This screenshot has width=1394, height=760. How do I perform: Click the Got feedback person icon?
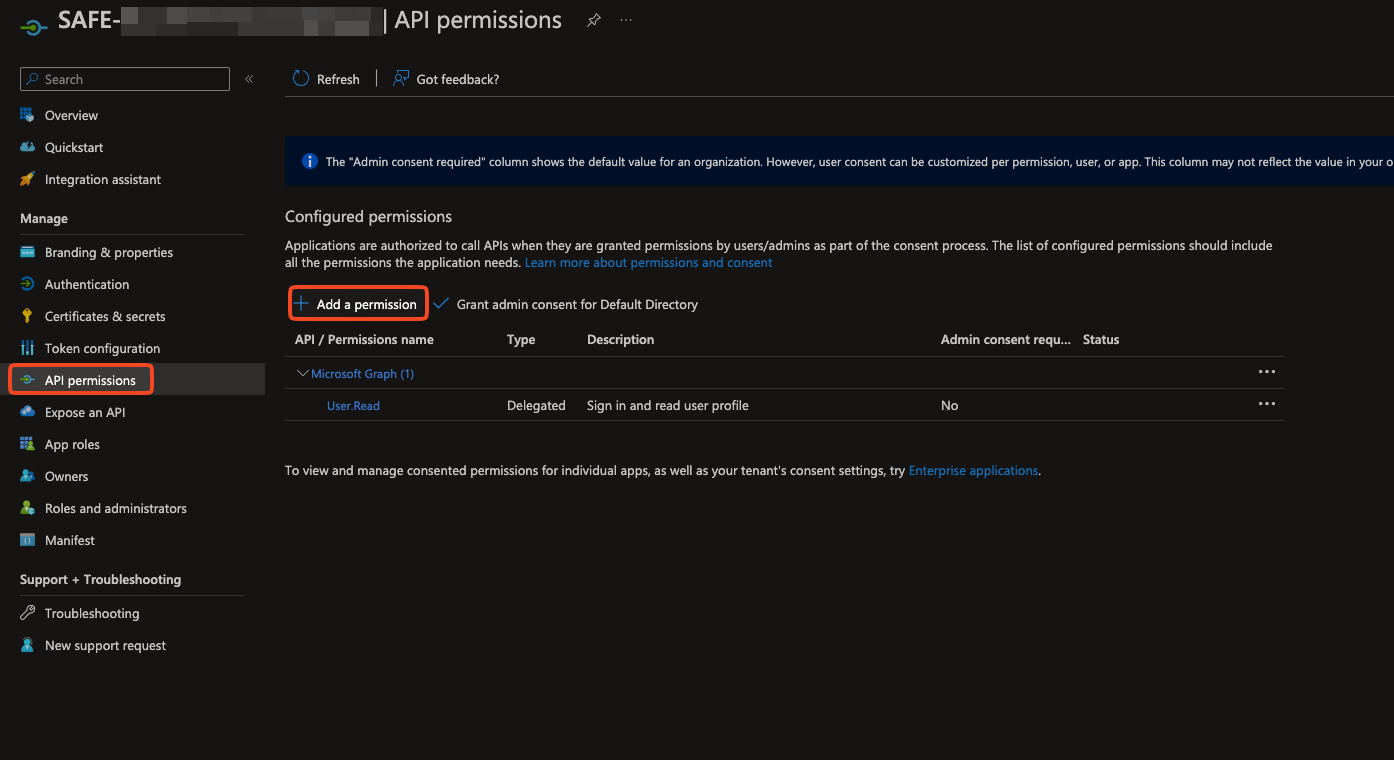tap(401, 78)
